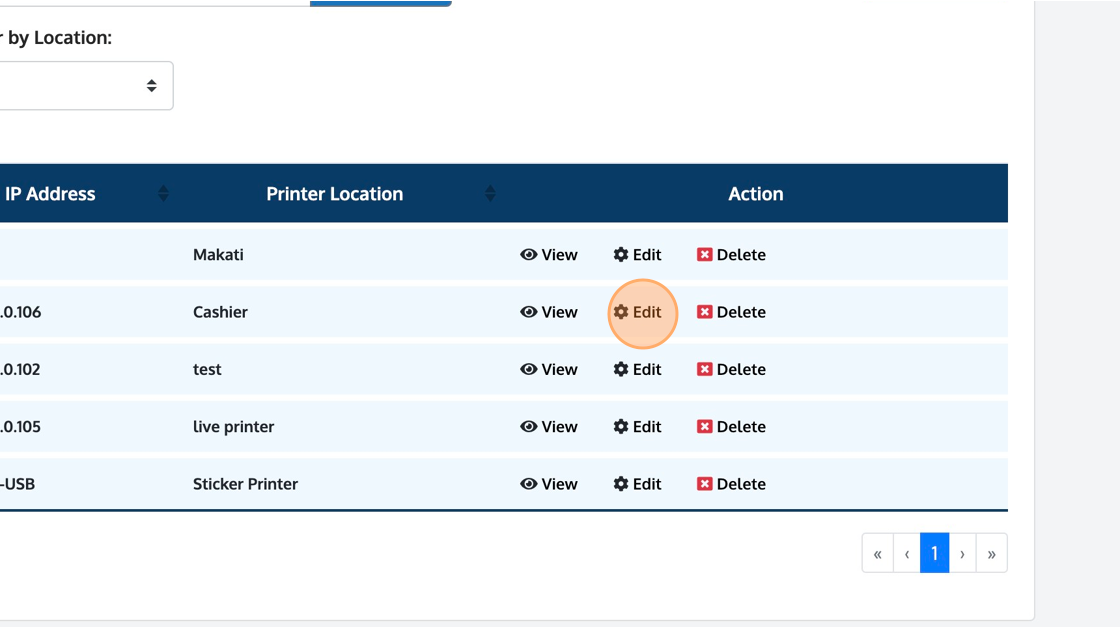Sort by IP Address column arrows

point(164,194)
